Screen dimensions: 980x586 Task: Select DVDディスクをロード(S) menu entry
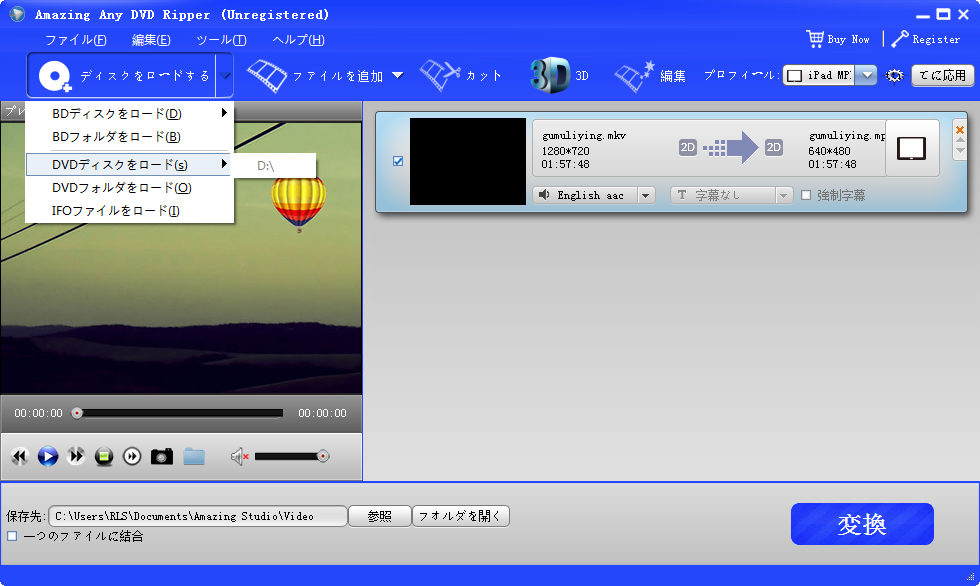pos(128,165)
